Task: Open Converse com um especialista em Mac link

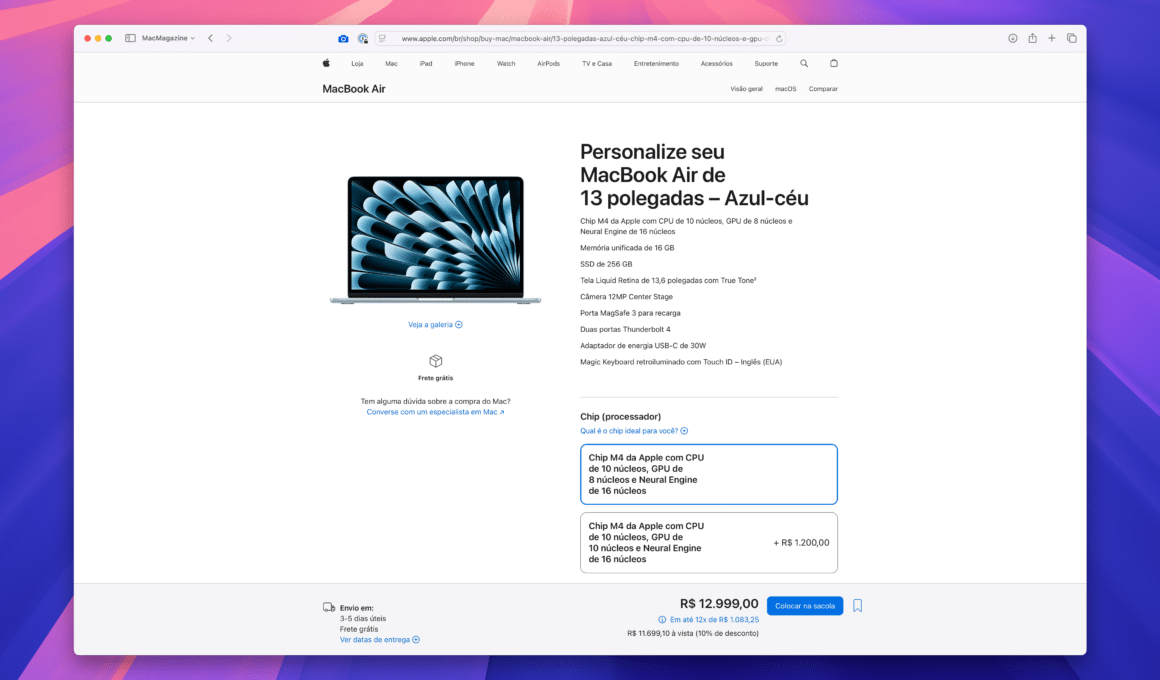Action: click(x=435, y=412)
